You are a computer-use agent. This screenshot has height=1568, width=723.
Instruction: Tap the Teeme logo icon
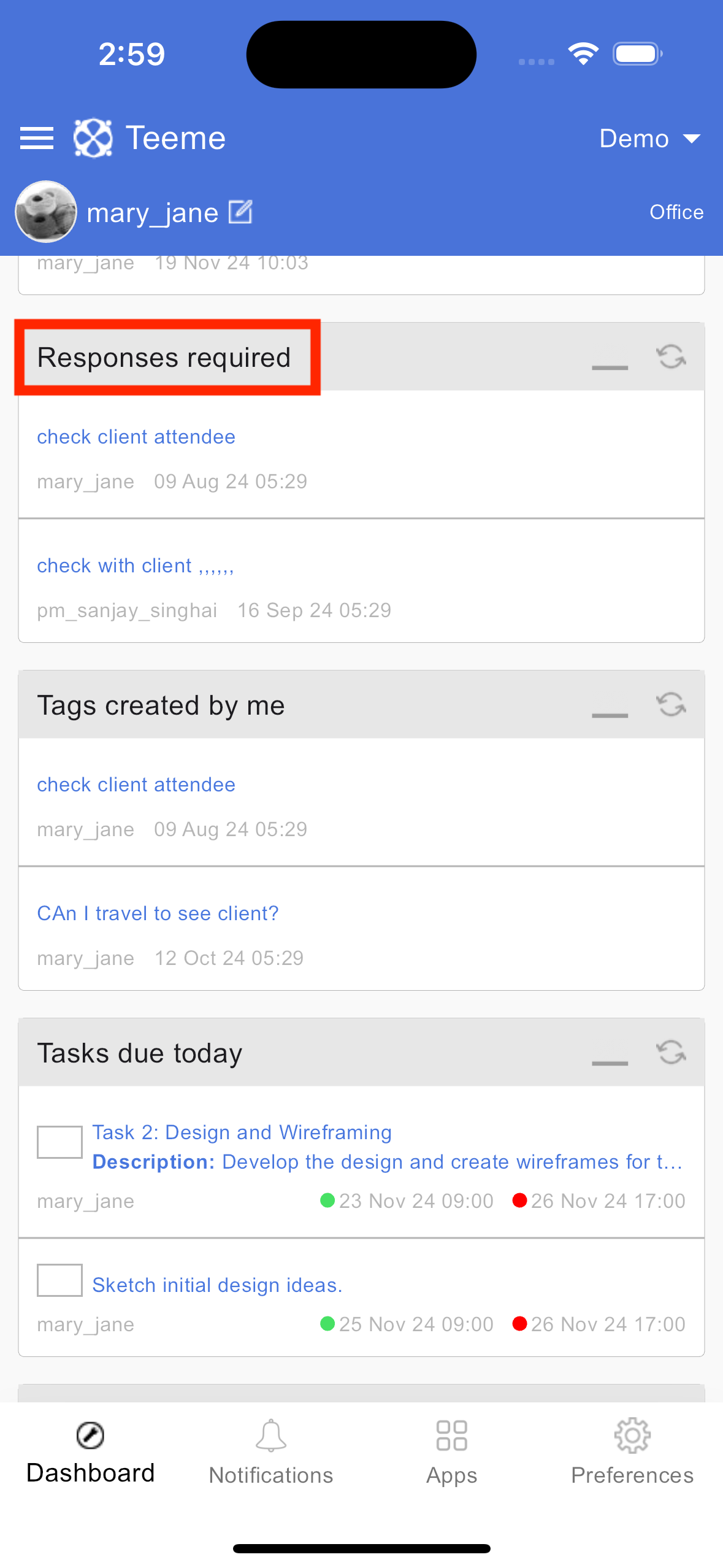click(x=93, y=138)
